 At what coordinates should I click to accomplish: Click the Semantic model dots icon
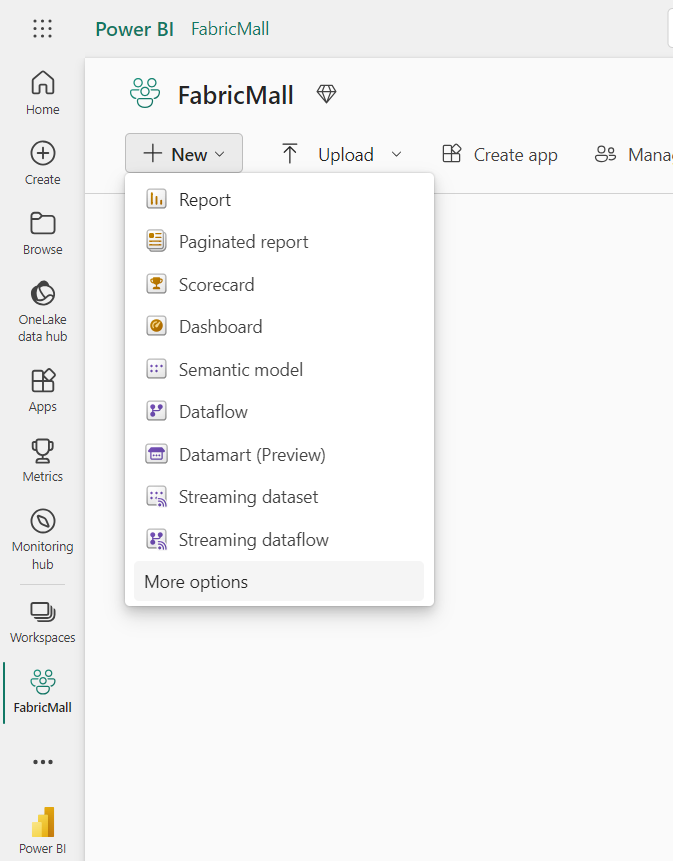156,369
